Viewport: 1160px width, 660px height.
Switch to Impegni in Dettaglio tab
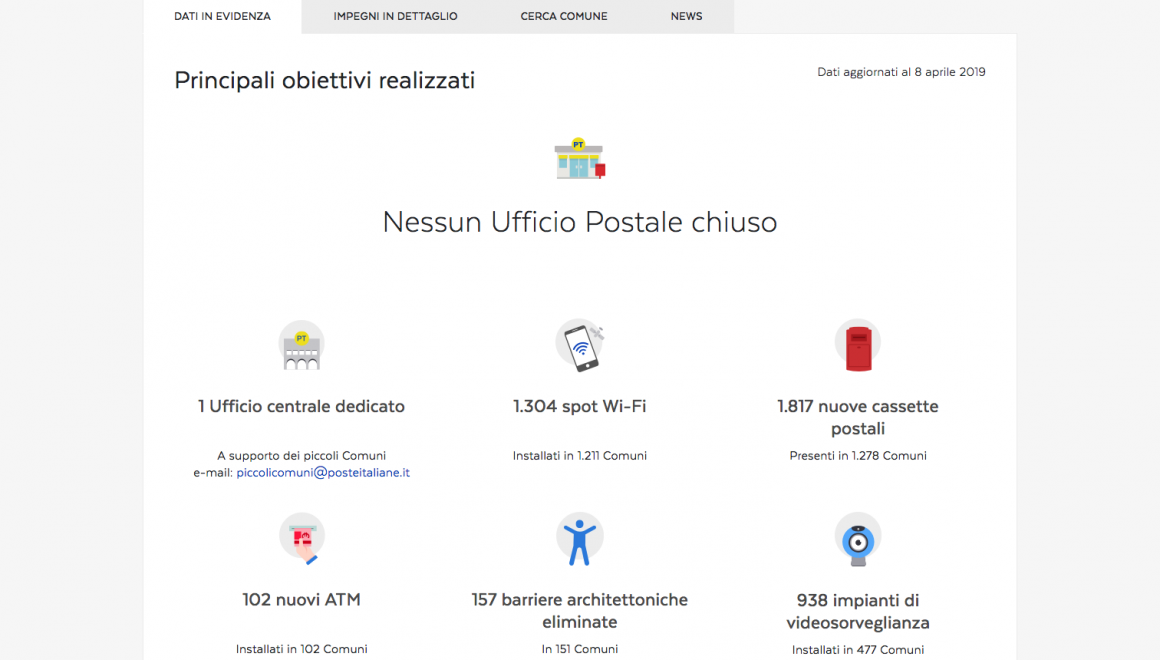click(x=395, y=16)
